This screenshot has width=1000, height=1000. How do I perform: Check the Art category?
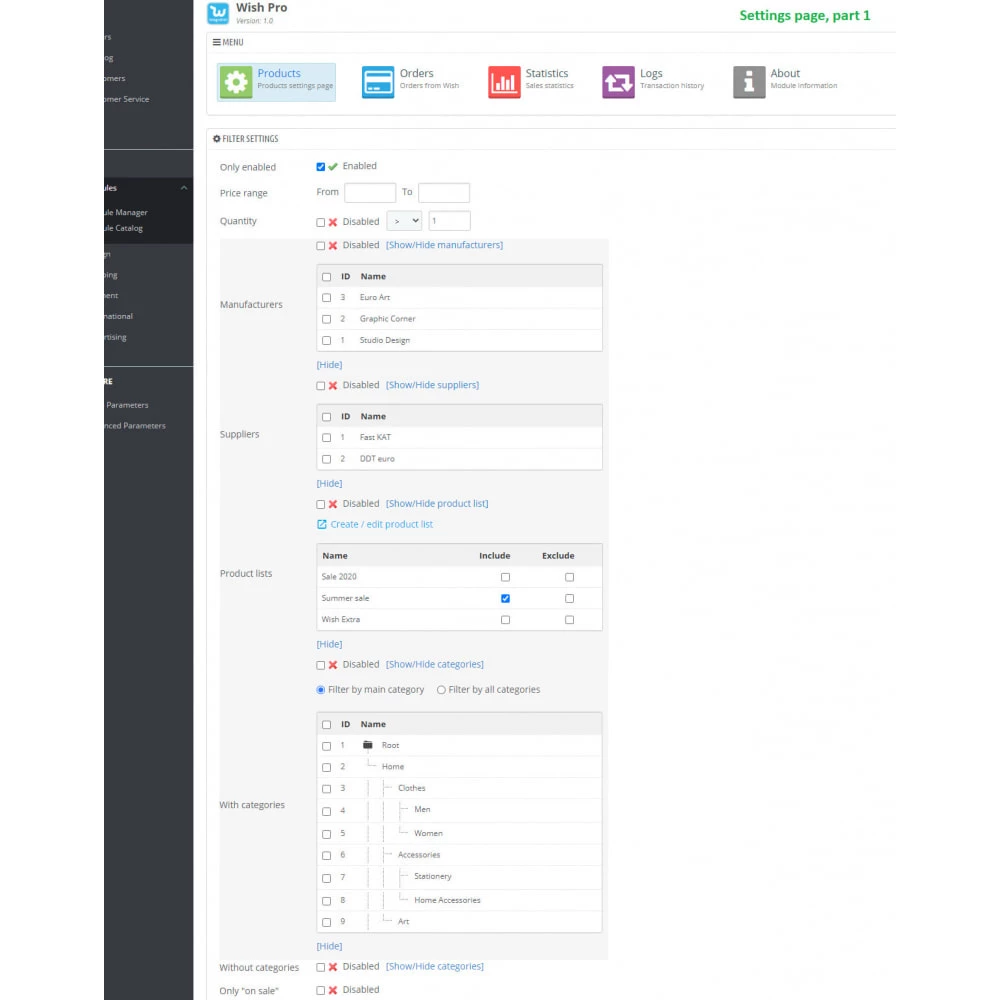click(327, 922)
